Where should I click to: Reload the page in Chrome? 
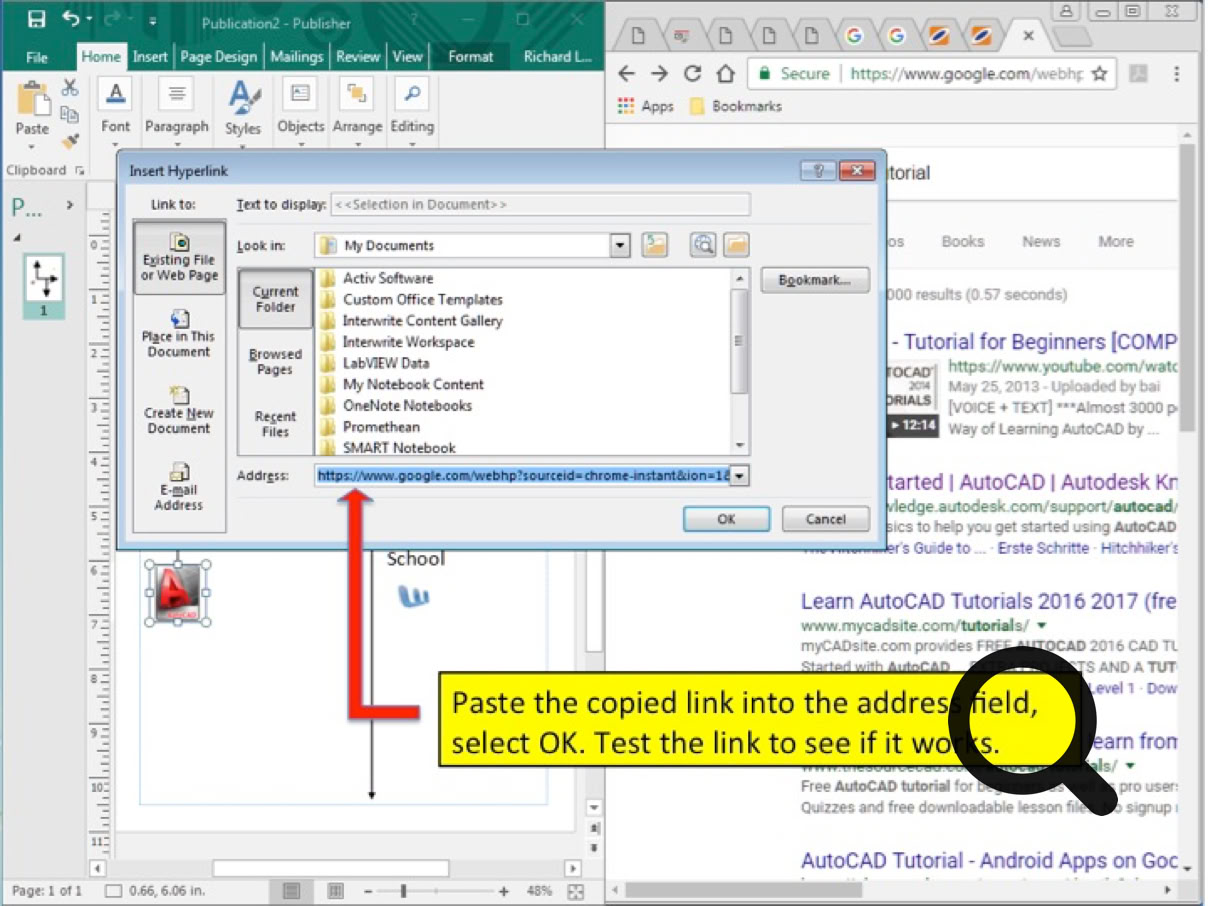tap(692, 73)
